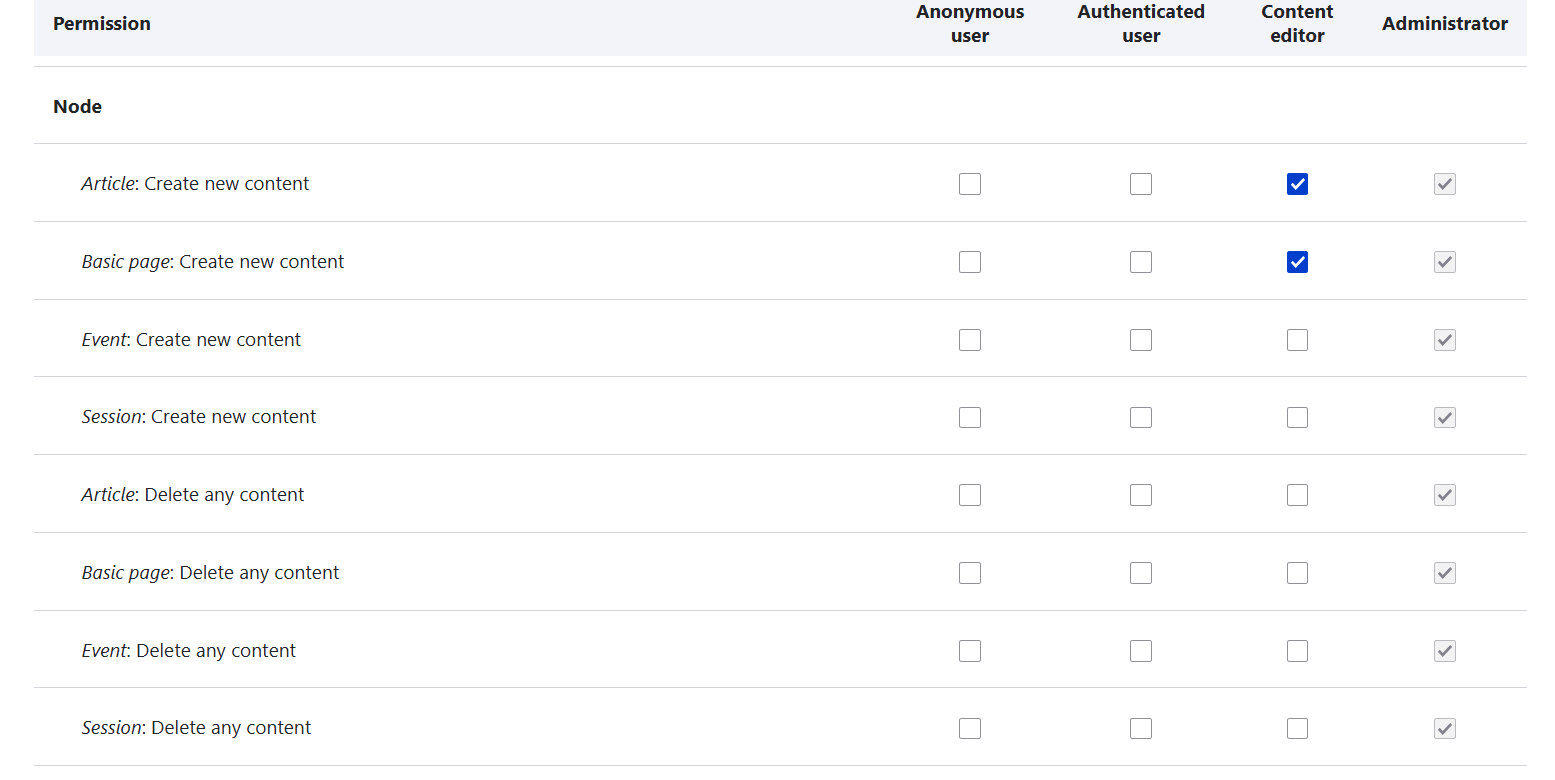Enable Session: Create new content for Authenticated user

point(1140,417)
